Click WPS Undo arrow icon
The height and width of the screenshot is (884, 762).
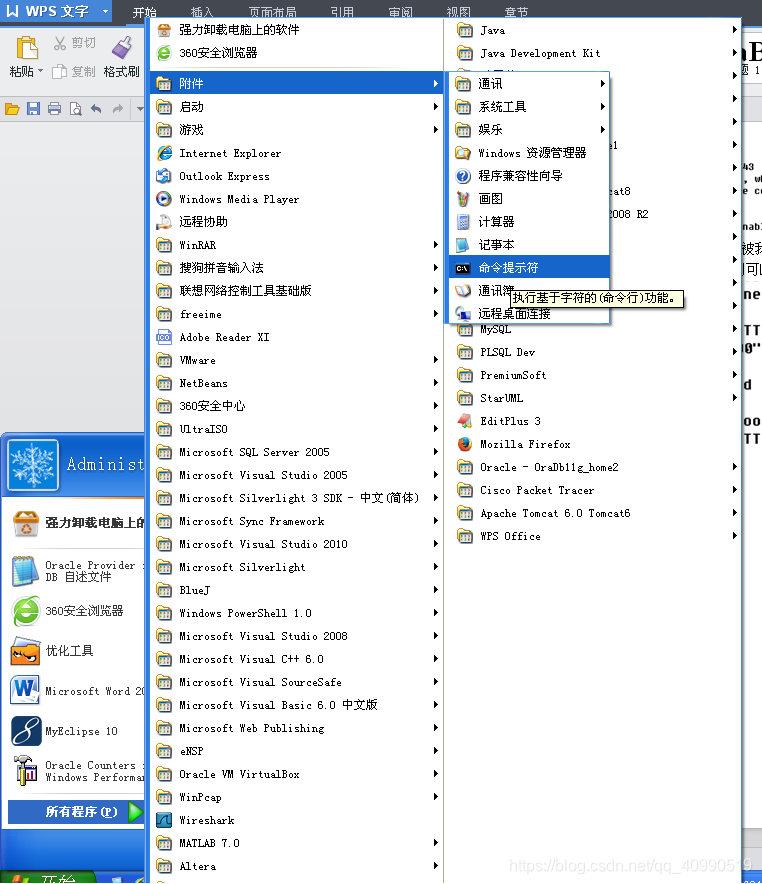click(x=96, y=109)
